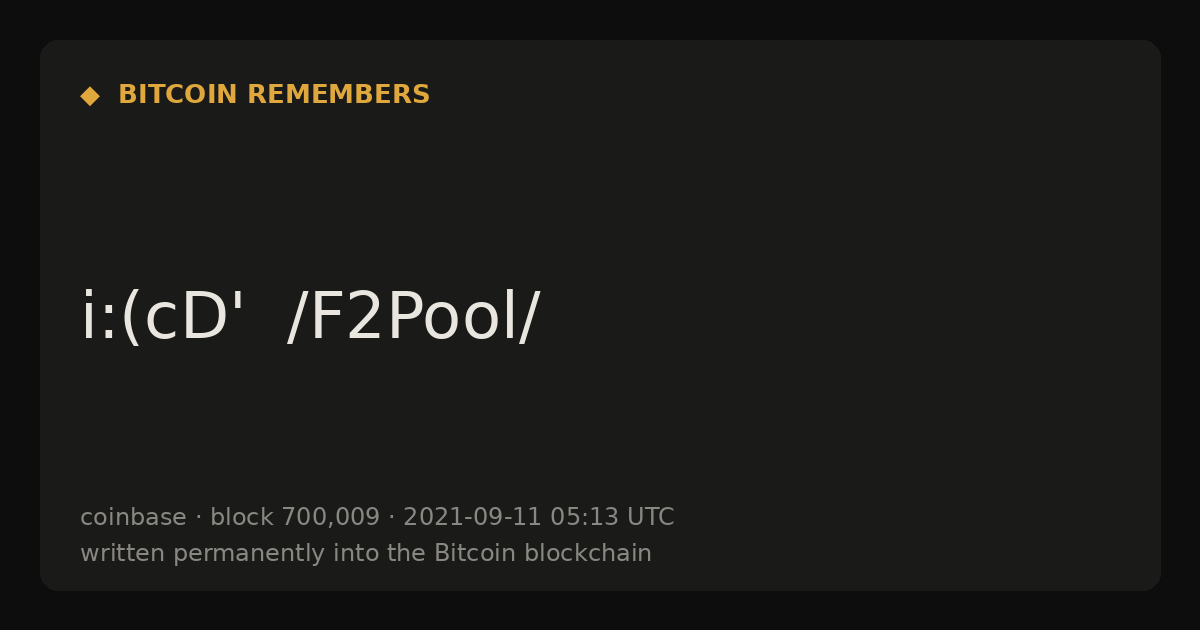Image resolution: width=1200 pixels, height=630 pixels.
Task: Select the word BITCOIN in the orange header
Action: click(x=178, y=95)
